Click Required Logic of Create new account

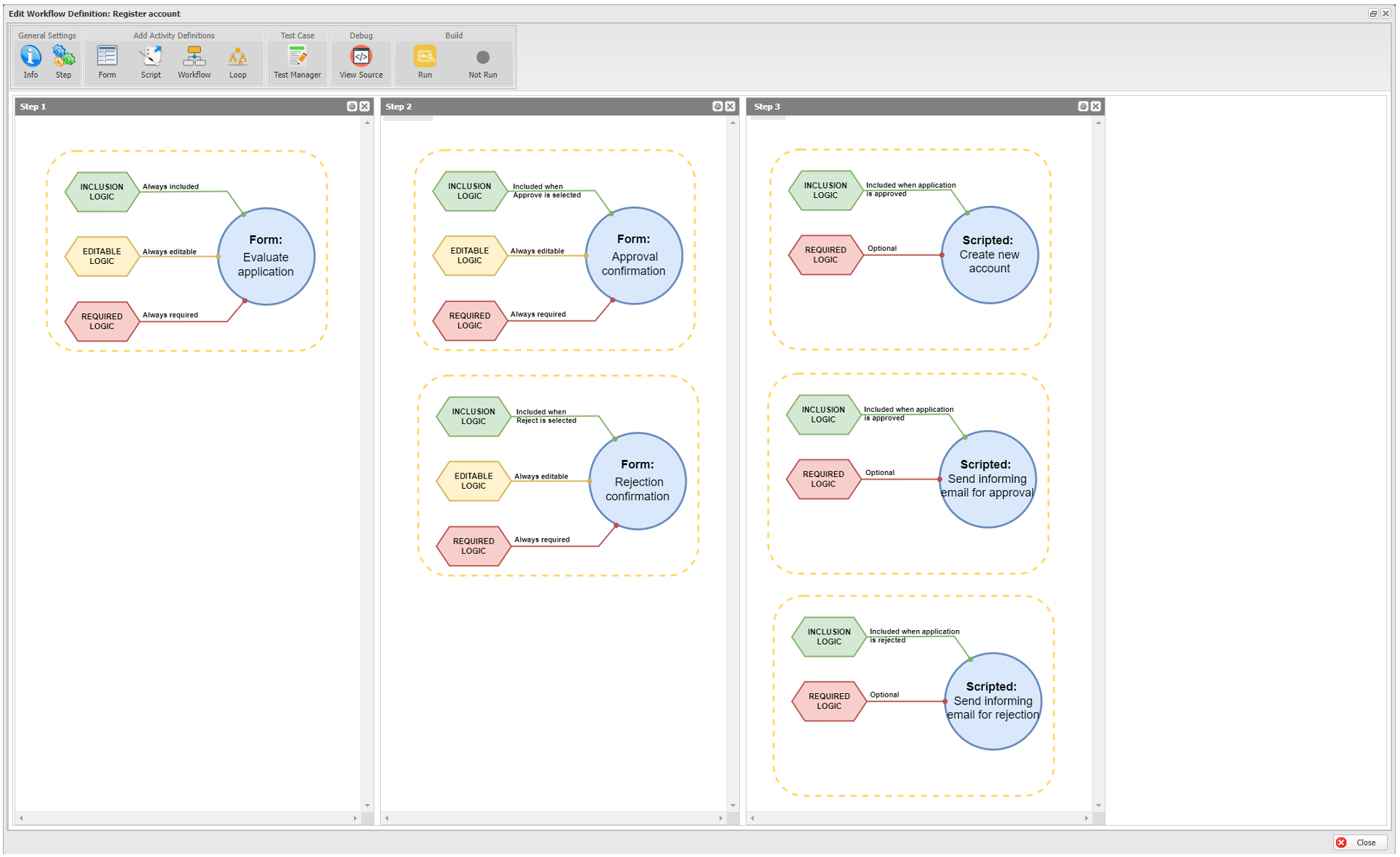[825, 255]
